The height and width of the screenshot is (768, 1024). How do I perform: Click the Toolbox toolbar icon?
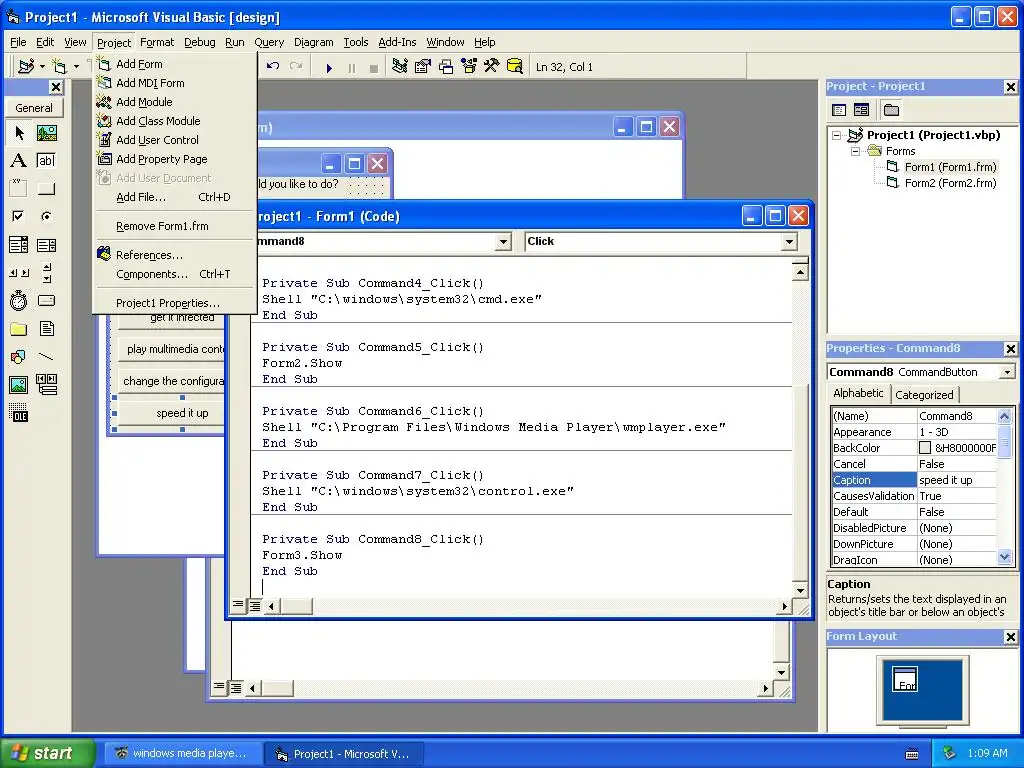coord(492,66)
